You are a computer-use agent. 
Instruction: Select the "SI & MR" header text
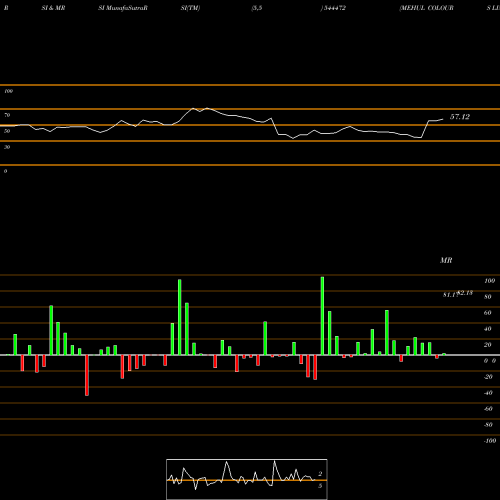[x=53, y=8]
